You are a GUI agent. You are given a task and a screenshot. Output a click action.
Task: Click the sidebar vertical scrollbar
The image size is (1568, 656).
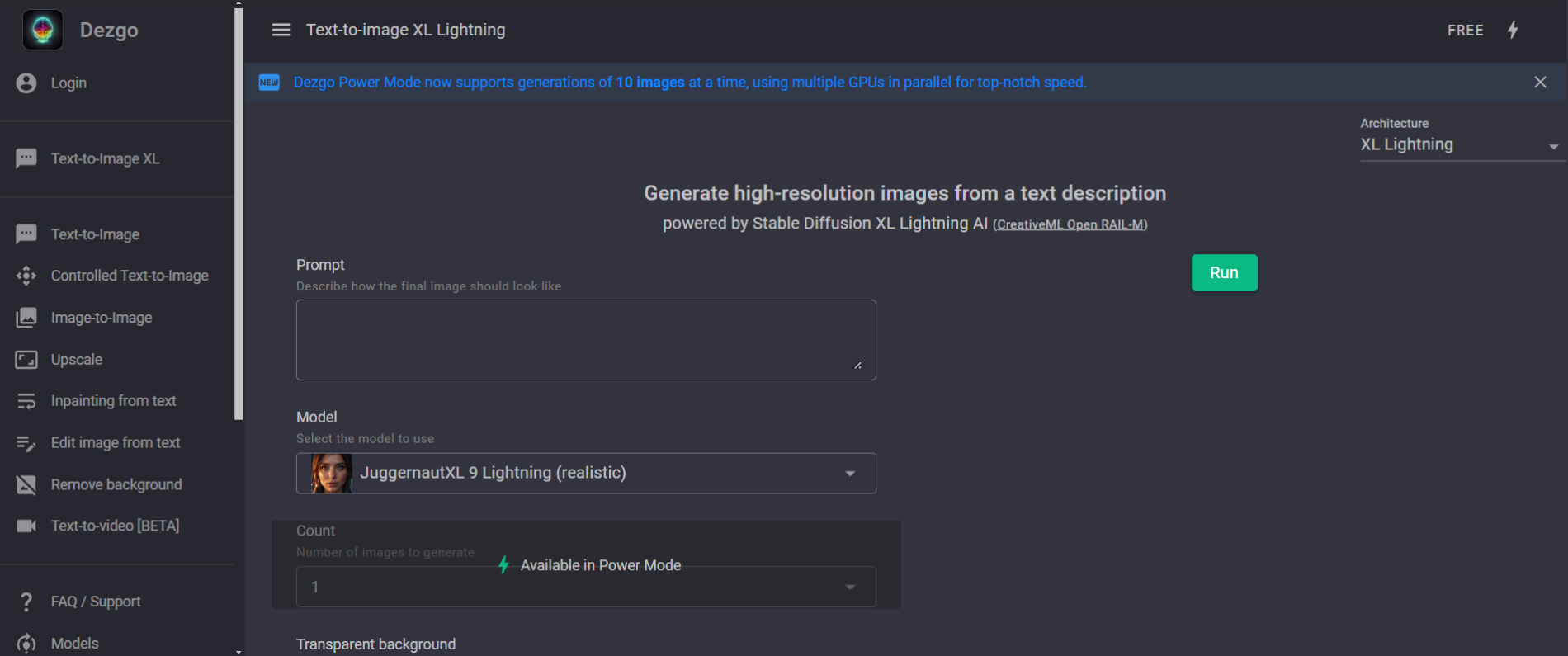point(239,215)
